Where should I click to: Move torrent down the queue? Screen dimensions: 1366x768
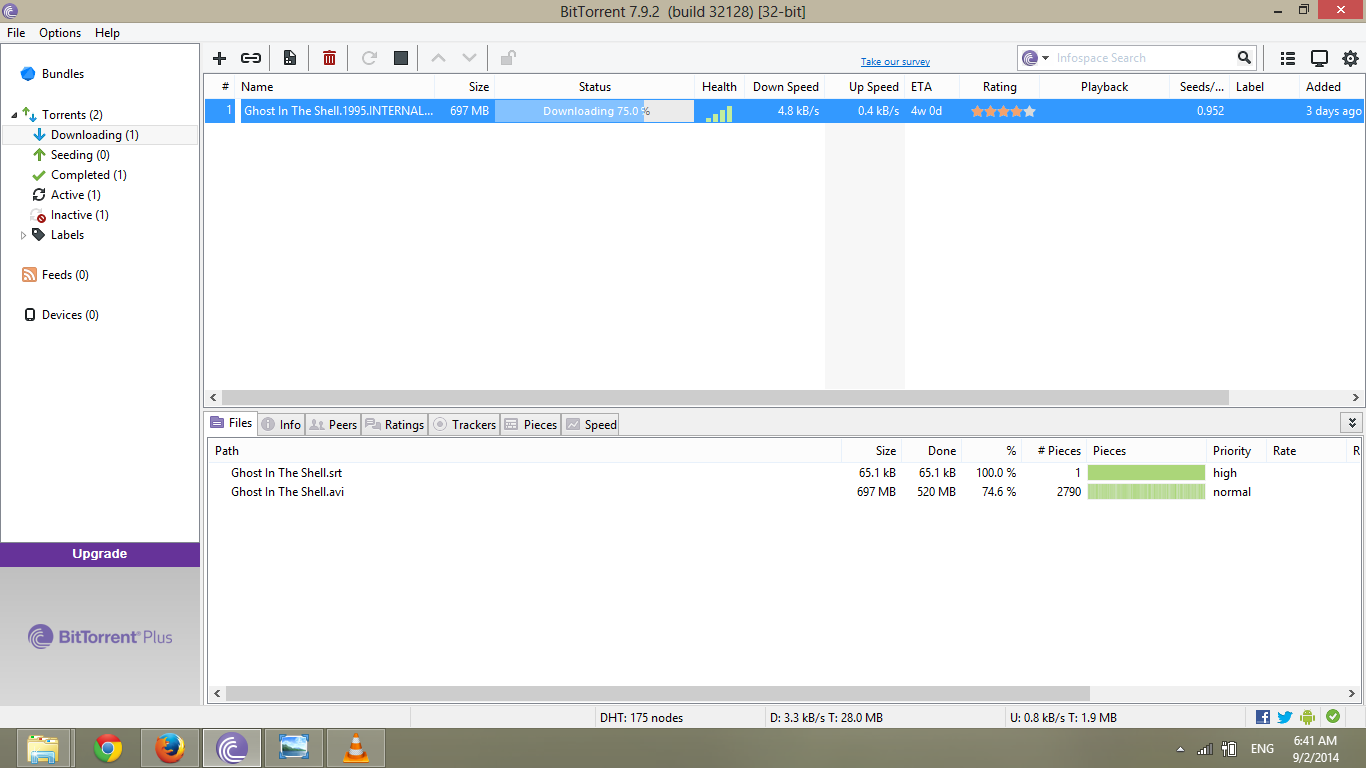[469, 58]
